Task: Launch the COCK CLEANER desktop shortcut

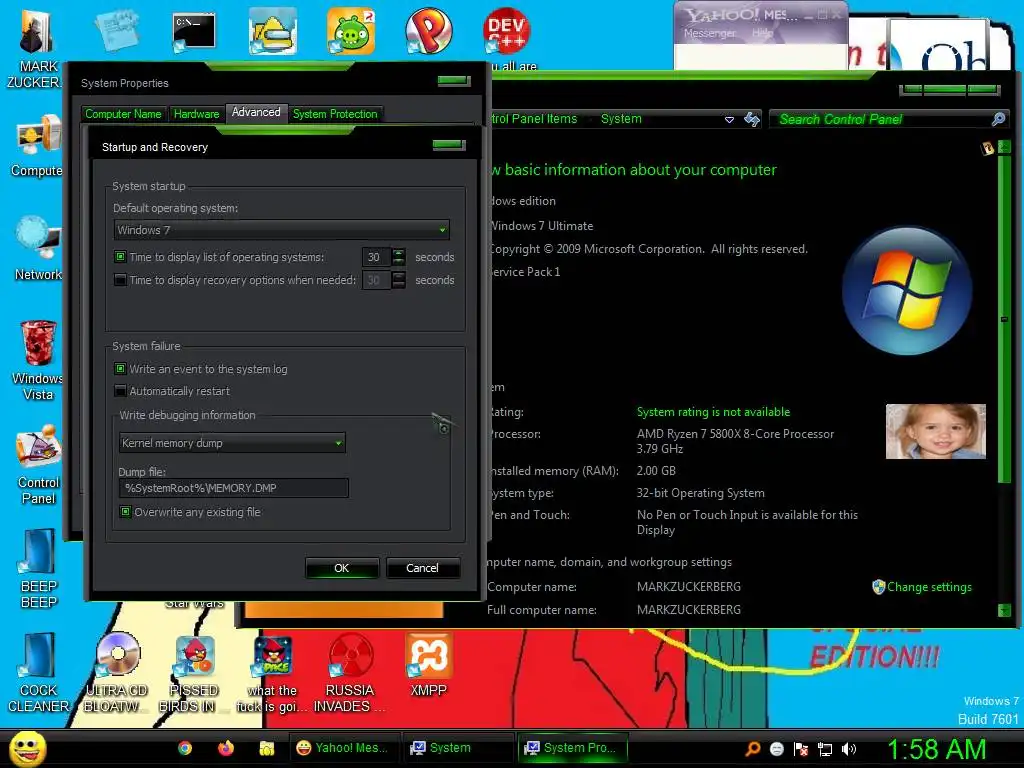Action: [37, 672]
